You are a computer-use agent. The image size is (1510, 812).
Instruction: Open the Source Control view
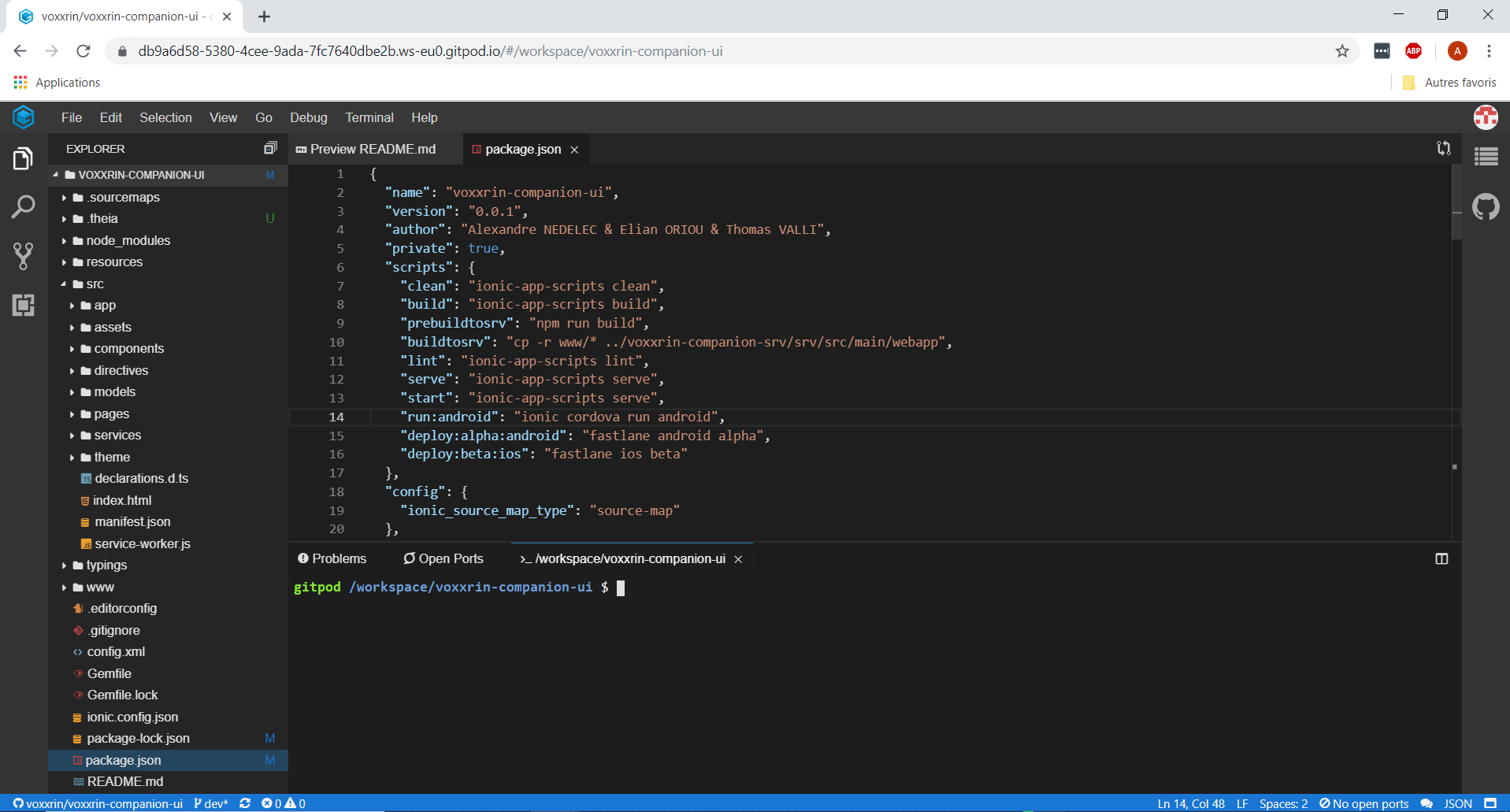tap(23, 256)
